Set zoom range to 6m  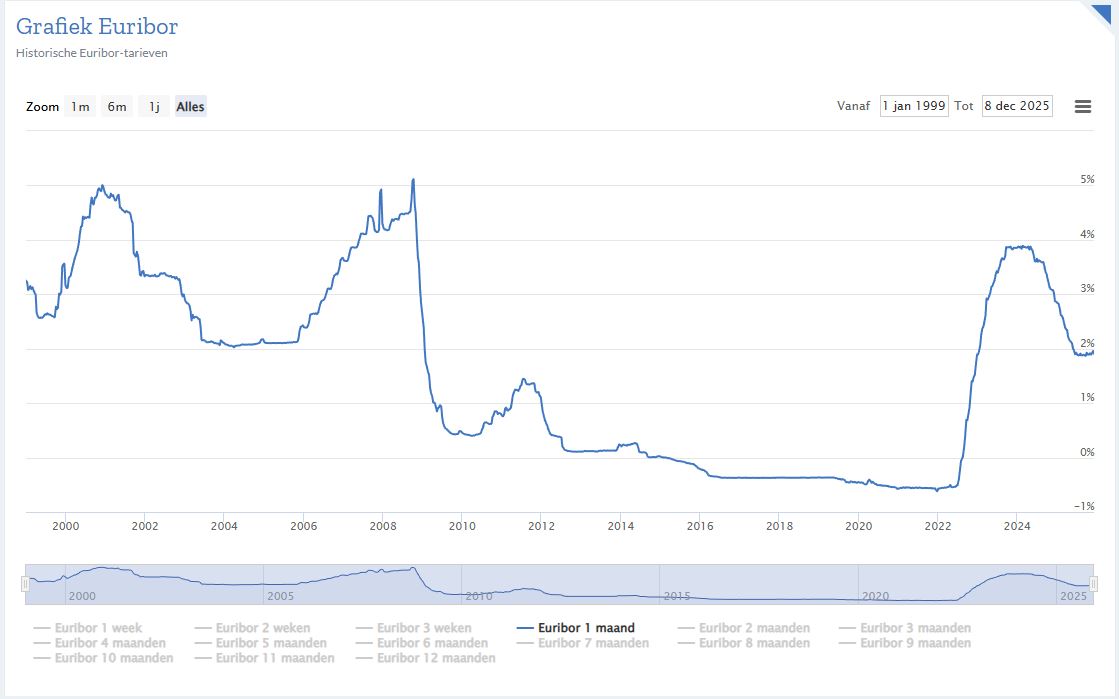(117, 107)
